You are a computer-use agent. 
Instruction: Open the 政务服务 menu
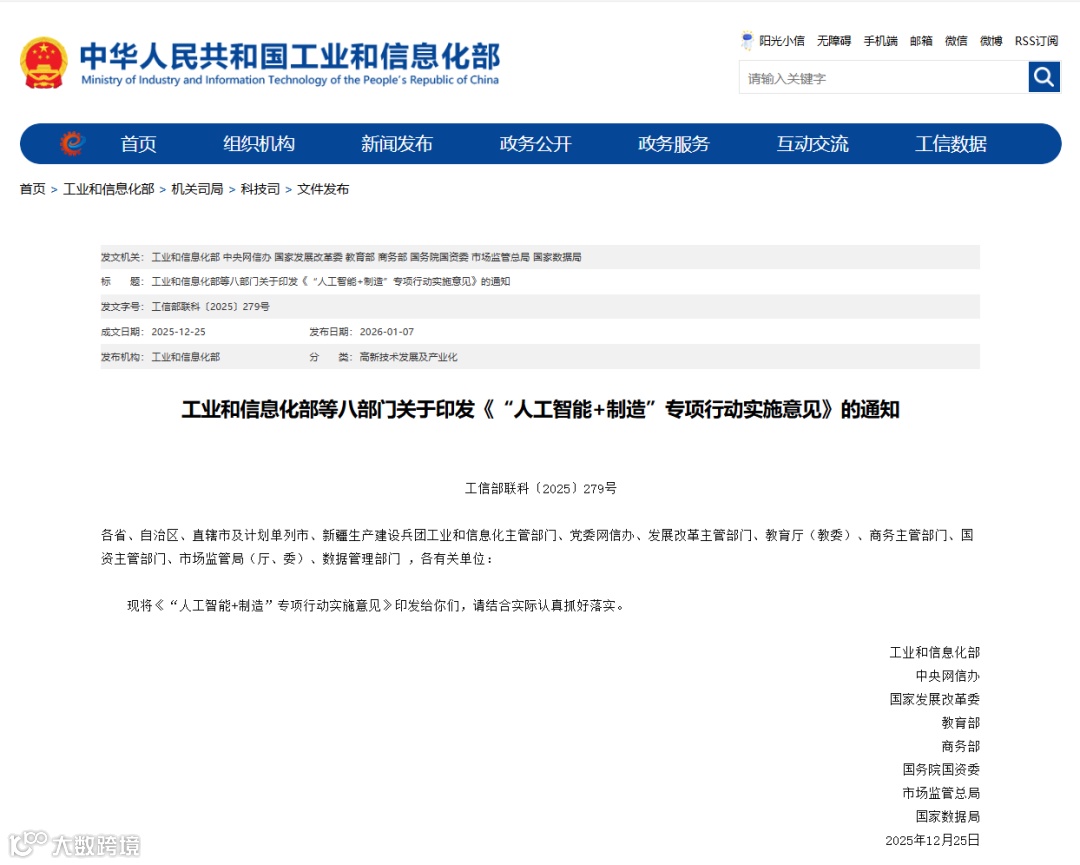674,144
